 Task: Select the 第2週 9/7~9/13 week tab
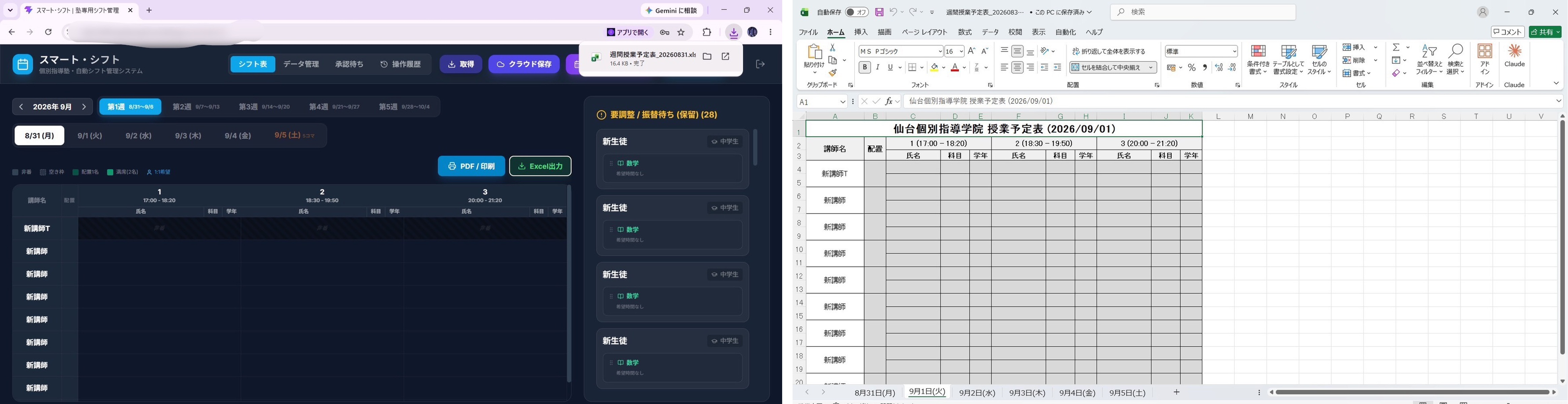click(x=196, y=107)
